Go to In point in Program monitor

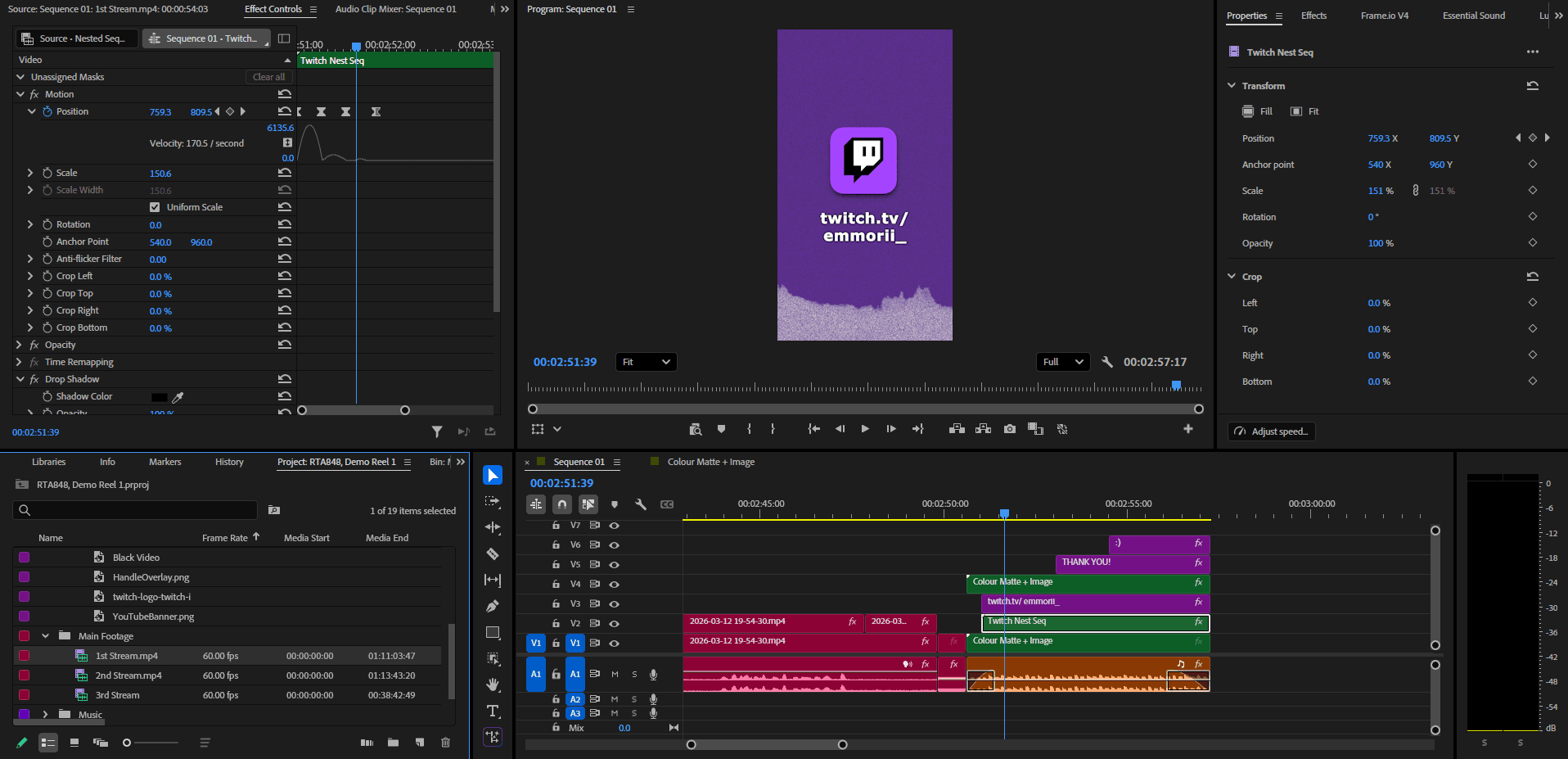pyautogui.click(x=813, y=429)
